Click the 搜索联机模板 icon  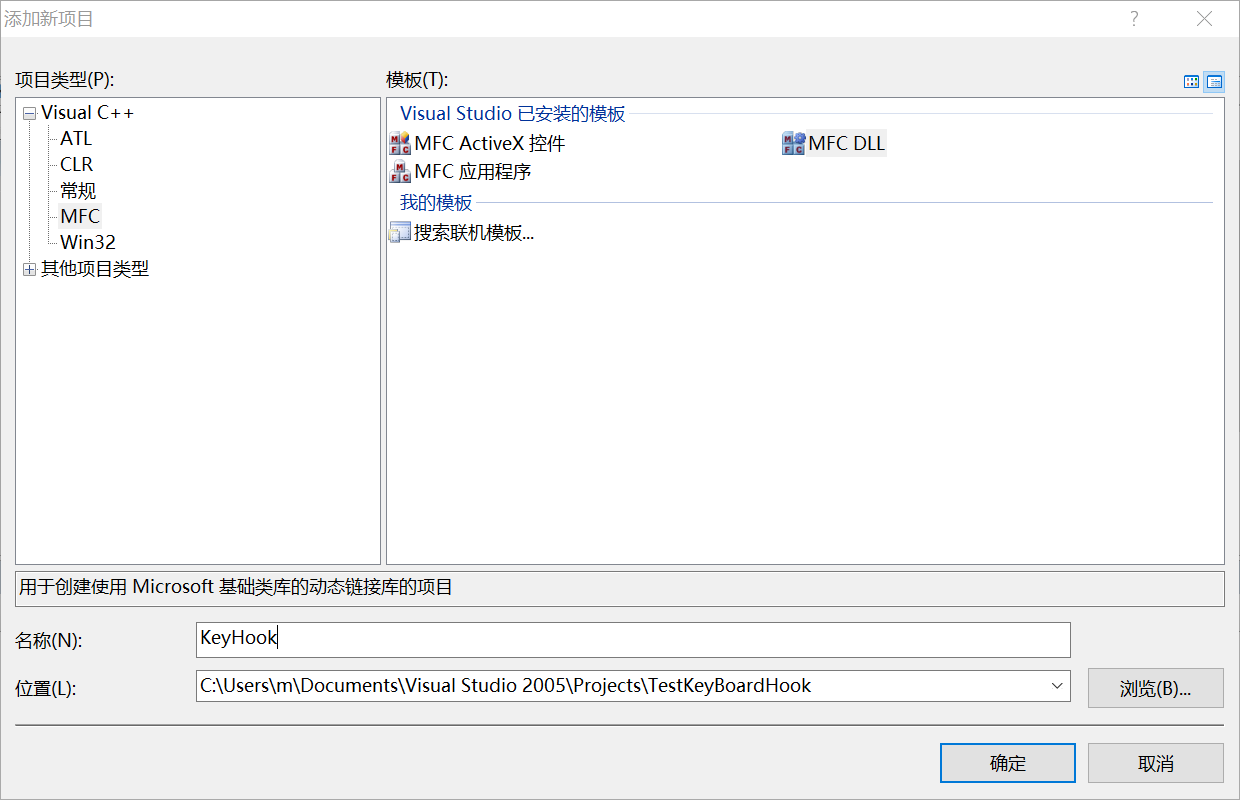[x=400, y=234]
